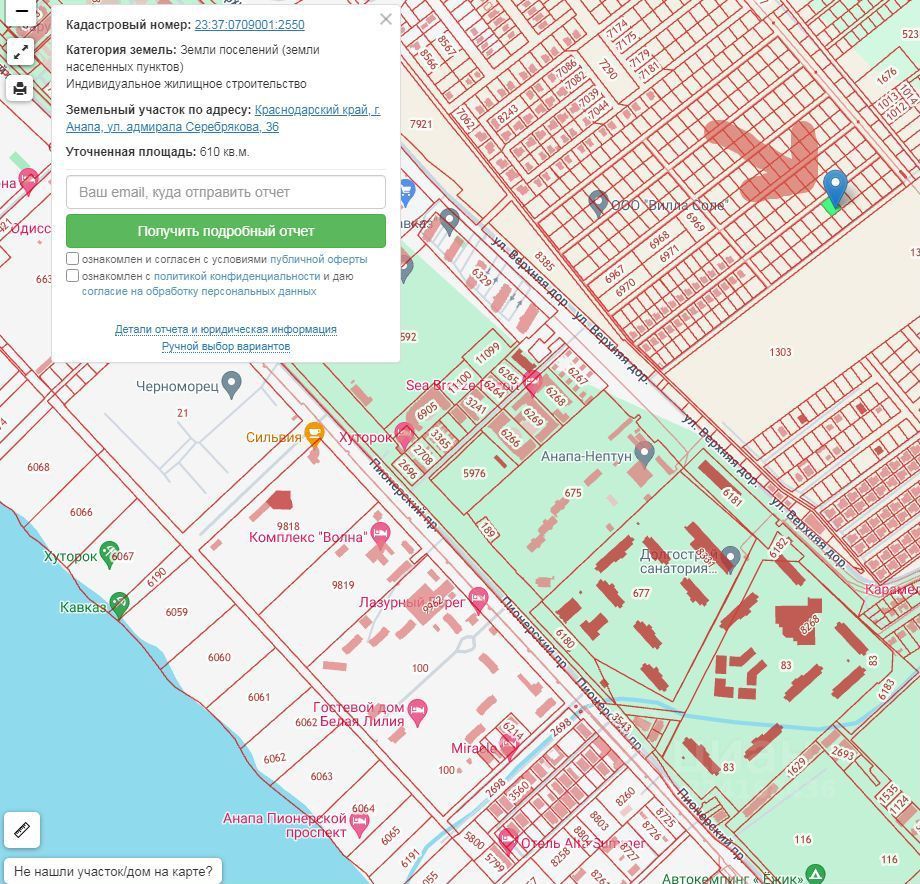The image size is (920, 884).
Task: Click the Долгострой санатория map pin
Action: point(730,558)
